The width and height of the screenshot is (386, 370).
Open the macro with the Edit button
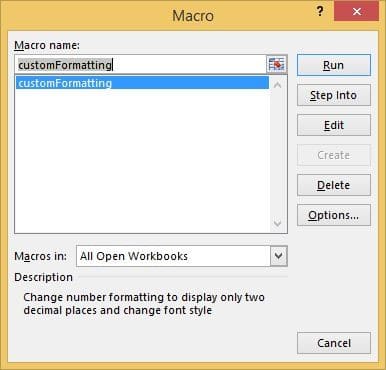tap(334, 125)
